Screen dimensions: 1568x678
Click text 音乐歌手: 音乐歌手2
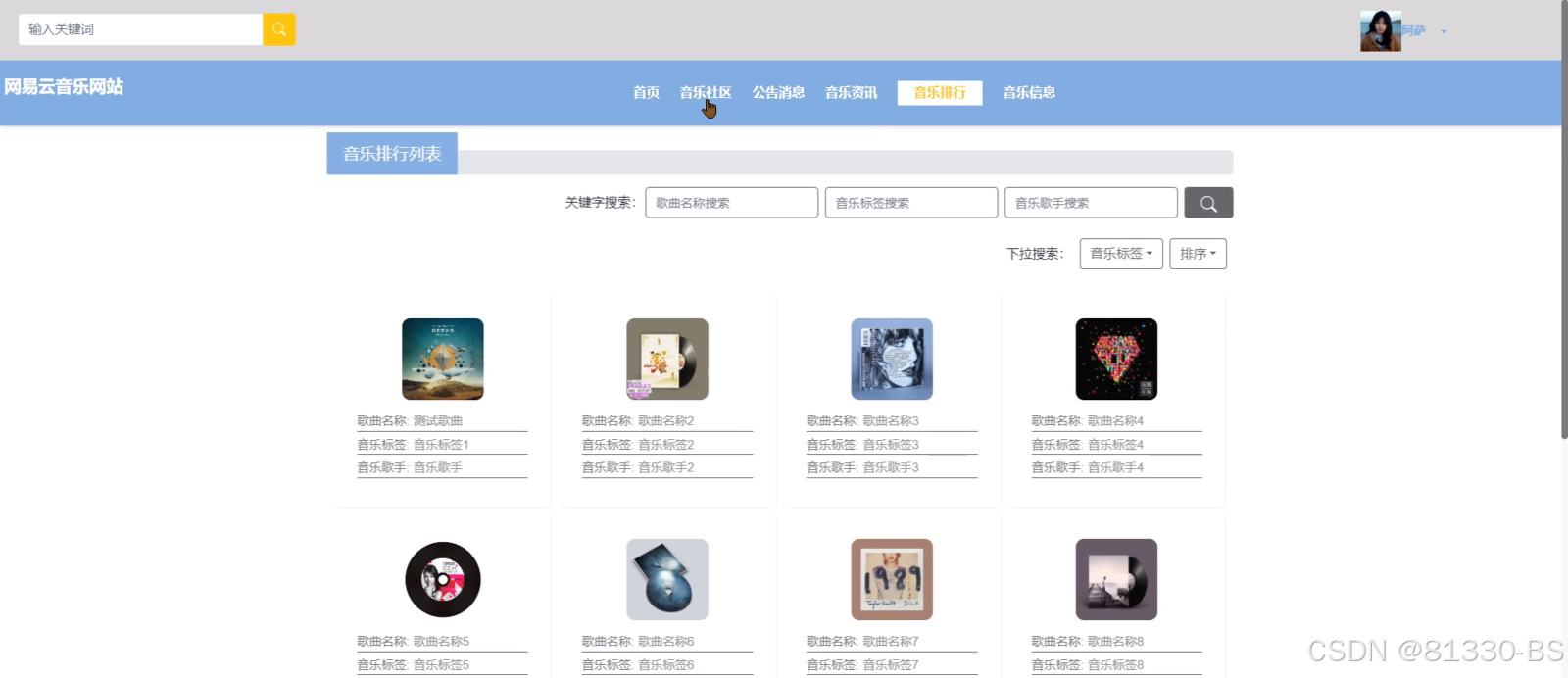[x=638, y=467]
